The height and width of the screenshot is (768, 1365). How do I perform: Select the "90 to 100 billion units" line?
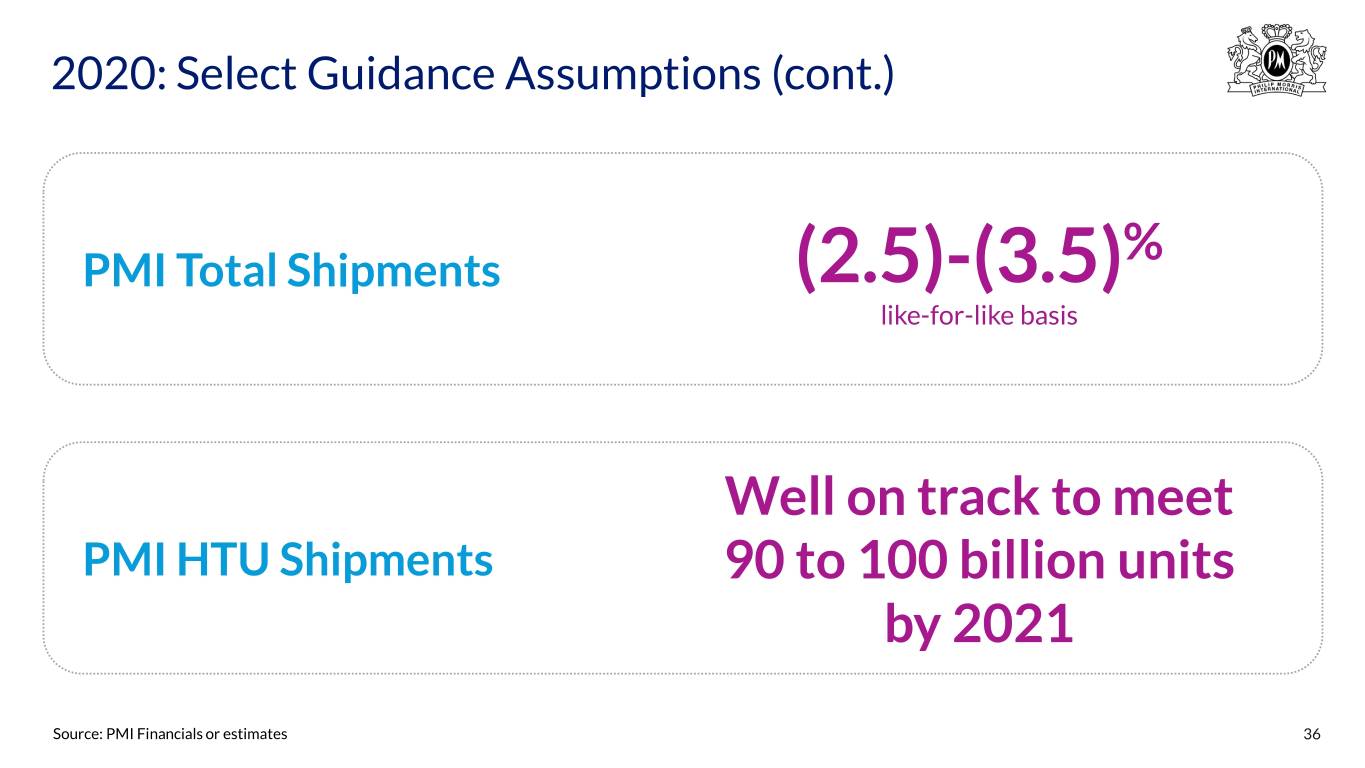tap(978, 561)
